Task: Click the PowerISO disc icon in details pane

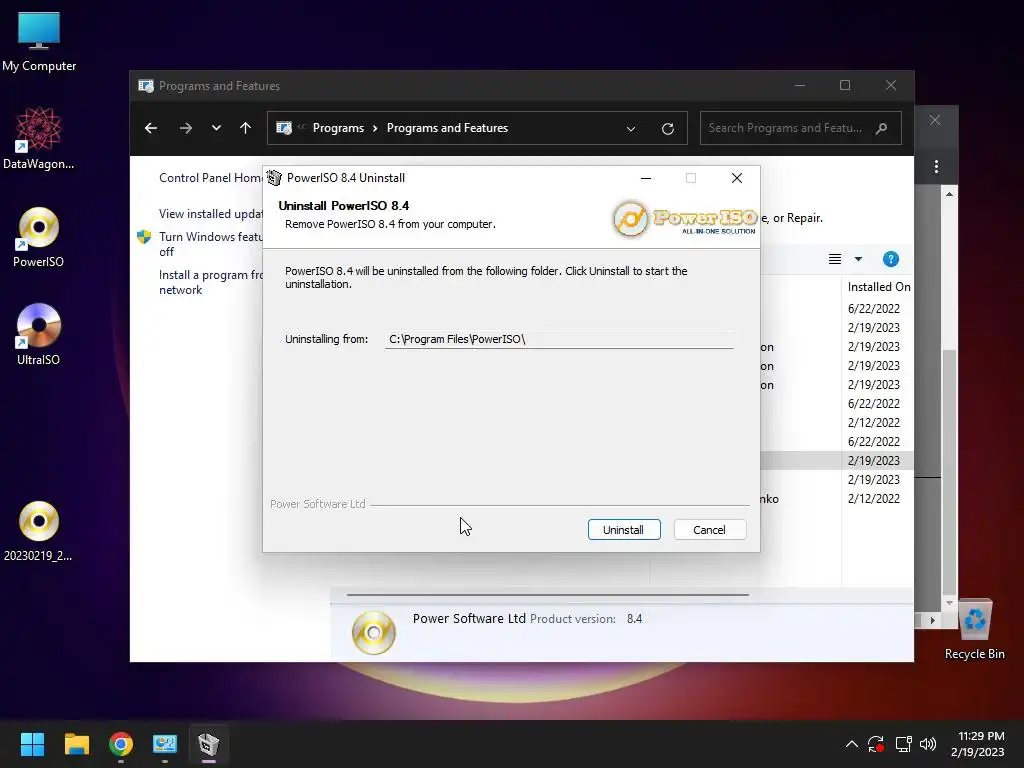Action: (x=374, y=633)
